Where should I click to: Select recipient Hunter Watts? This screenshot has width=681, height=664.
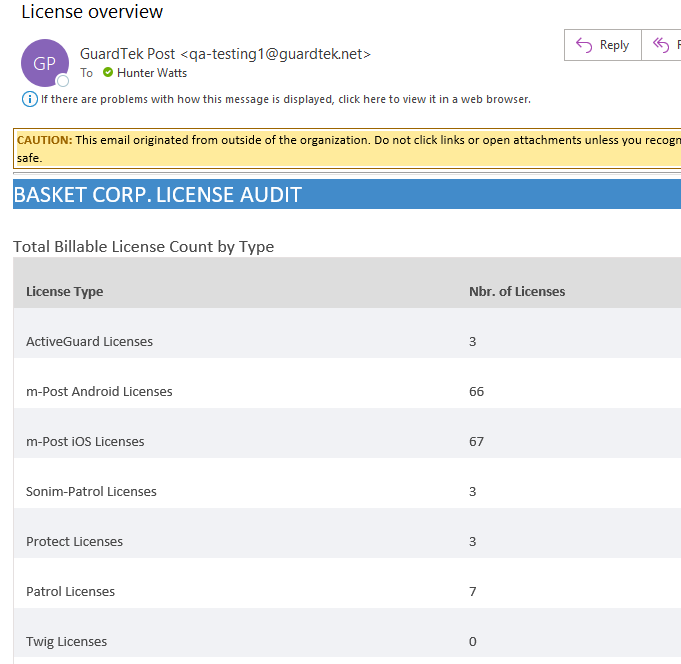(x=152, y=73)
